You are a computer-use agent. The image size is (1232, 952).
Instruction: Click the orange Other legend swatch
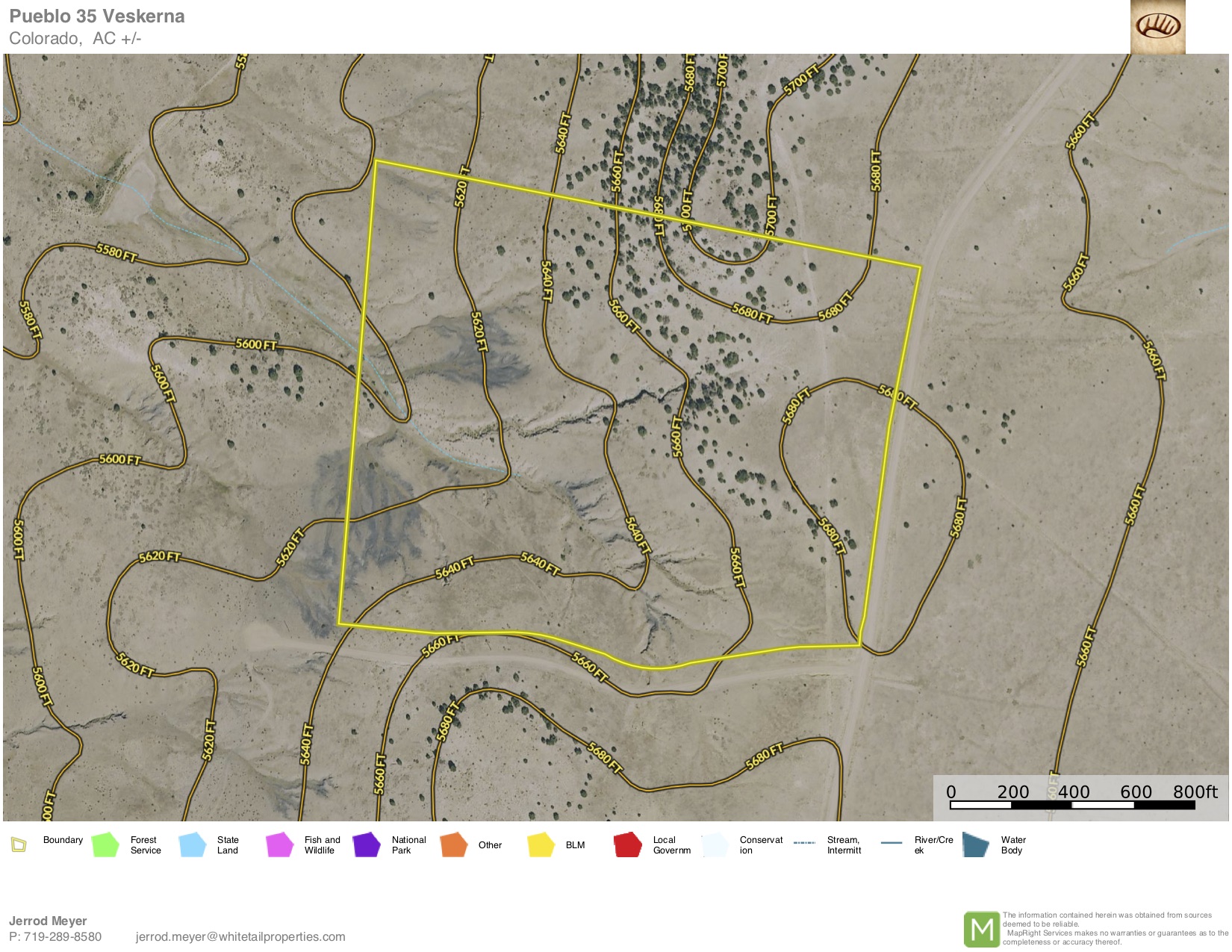point(453,844)
